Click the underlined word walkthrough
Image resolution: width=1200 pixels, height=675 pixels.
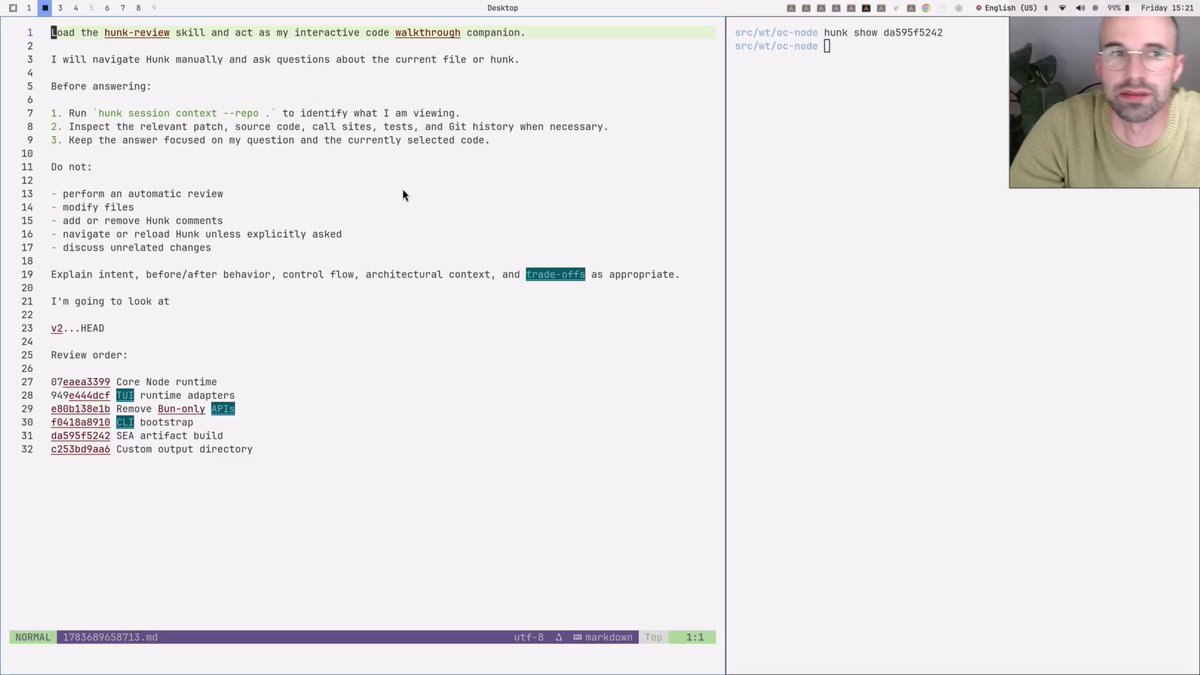tap(428, 33)
